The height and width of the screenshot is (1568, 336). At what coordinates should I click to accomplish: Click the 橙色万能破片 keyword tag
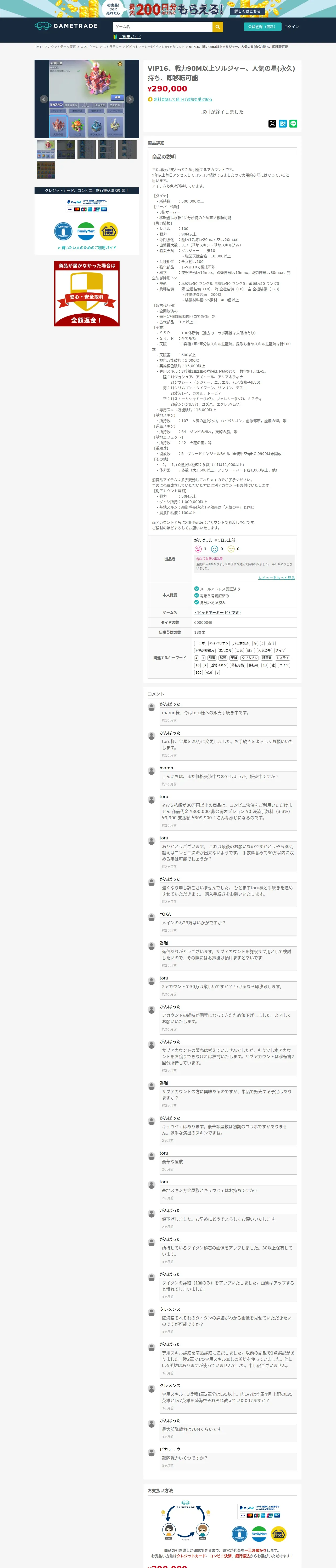coord(204,651)
